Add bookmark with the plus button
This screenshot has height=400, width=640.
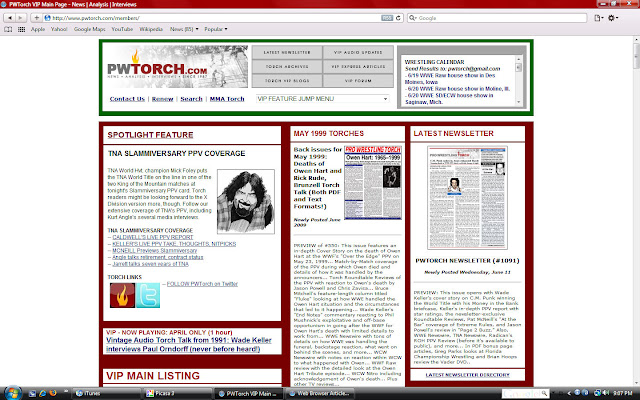tap(36, 18)
